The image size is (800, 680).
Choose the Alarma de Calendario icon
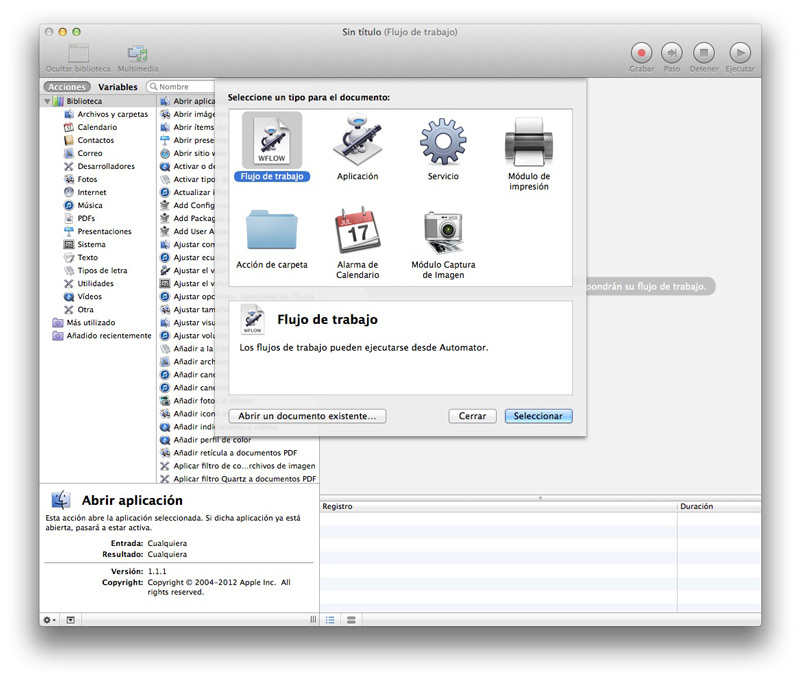357,232
